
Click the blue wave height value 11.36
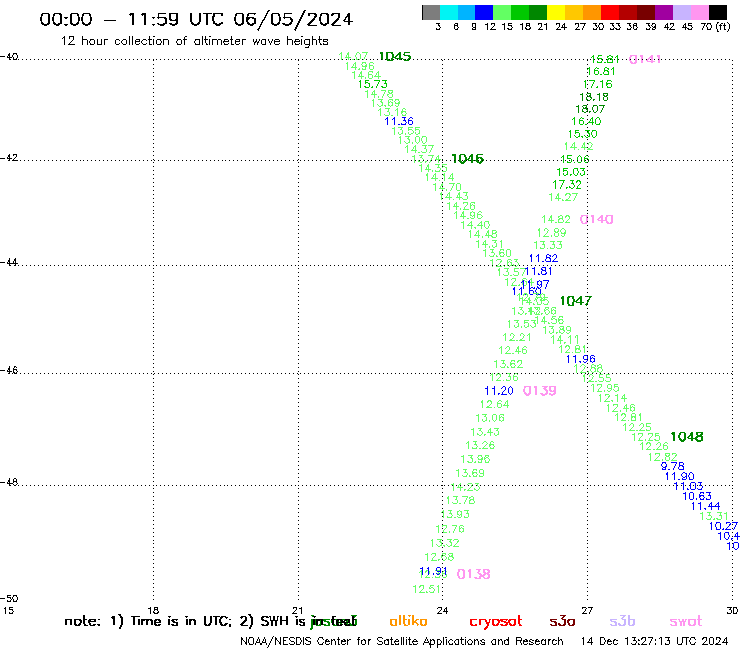[399, 121]
